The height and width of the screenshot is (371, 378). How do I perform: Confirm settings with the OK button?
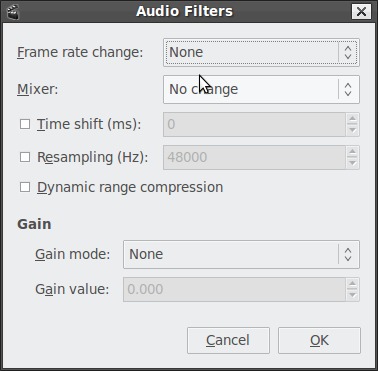319,340
